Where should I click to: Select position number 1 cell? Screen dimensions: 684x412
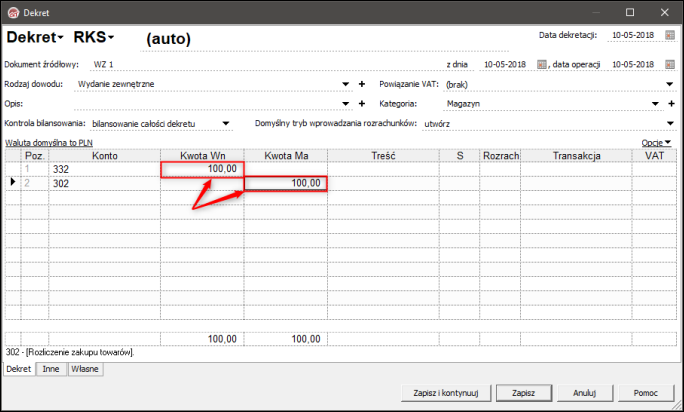coord(34,169)
